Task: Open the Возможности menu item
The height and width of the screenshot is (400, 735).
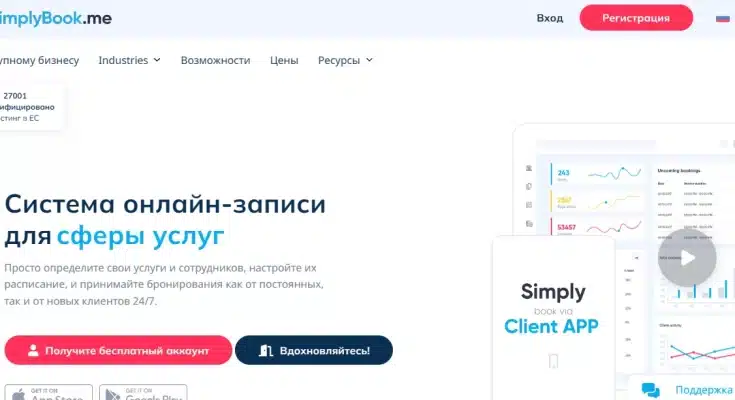Action: click(215, 60)
